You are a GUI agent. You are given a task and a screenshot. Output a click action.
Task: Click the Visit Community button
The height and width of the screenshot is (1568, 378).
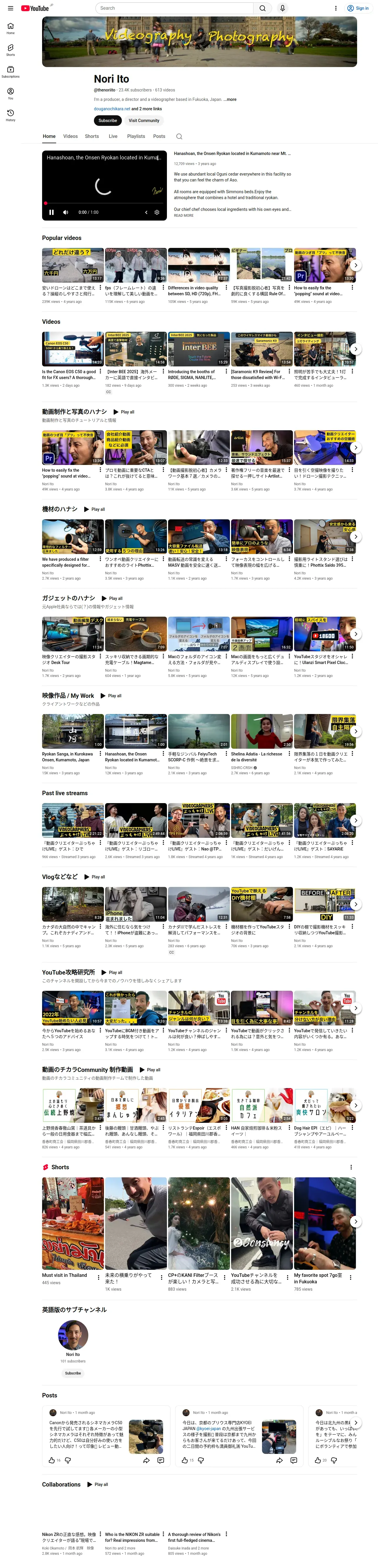pyautogui.click(x=144, y=121)
